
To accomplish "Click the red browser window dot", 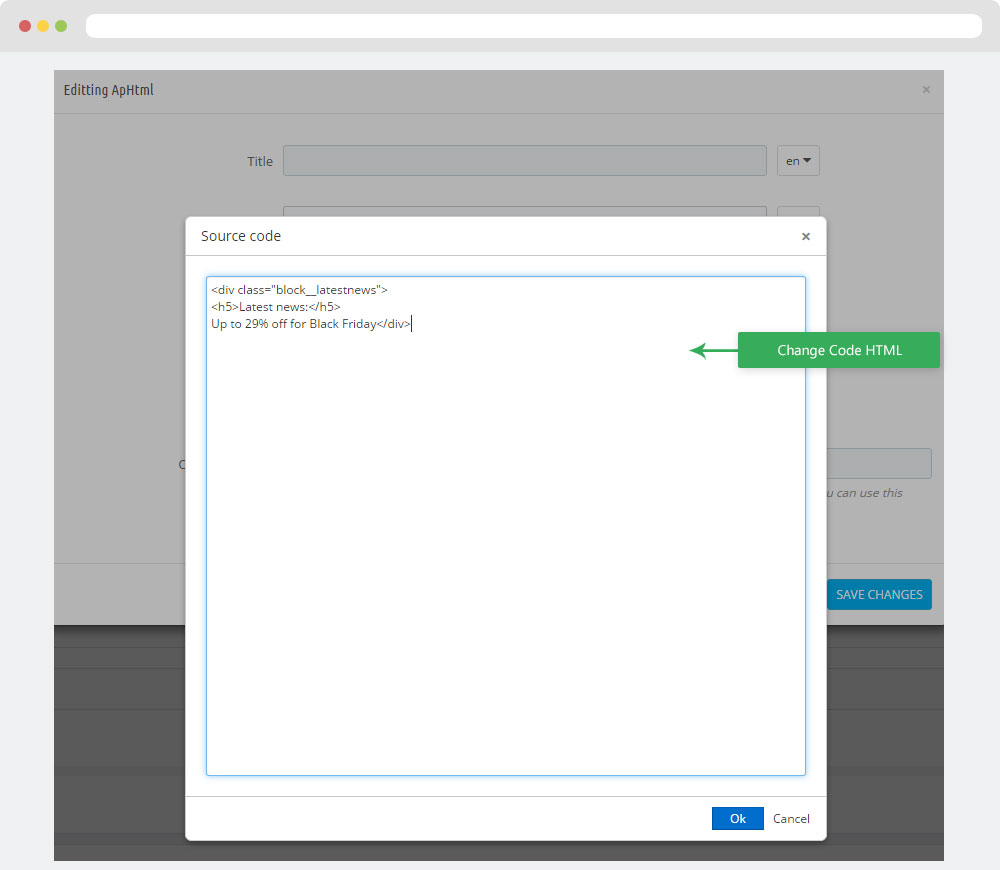I will click(x=25, y=26).
